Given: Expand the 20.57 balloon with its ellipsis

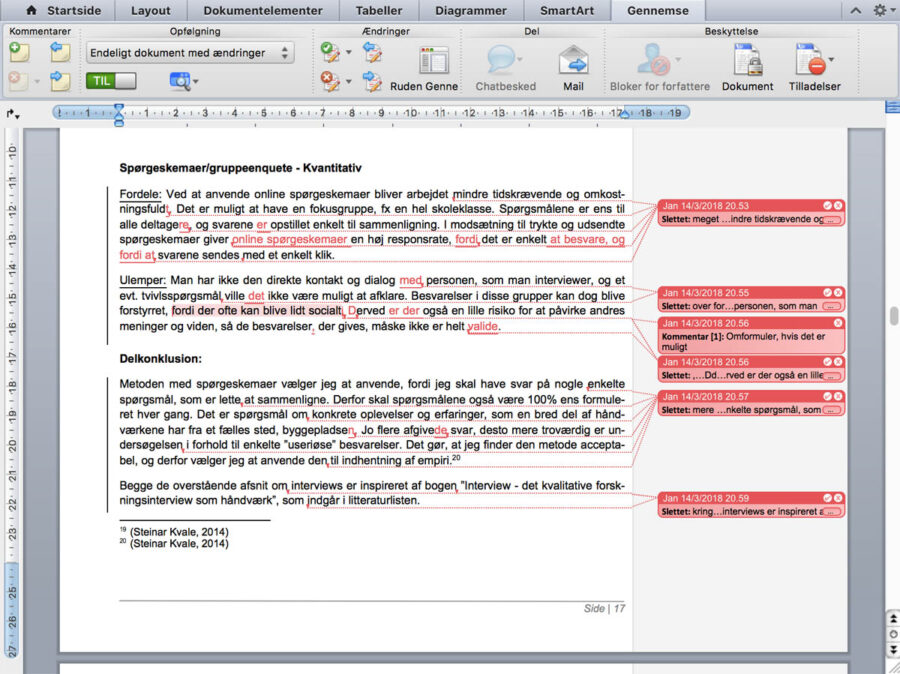Looking at the screenshot, I should point(832,410).
